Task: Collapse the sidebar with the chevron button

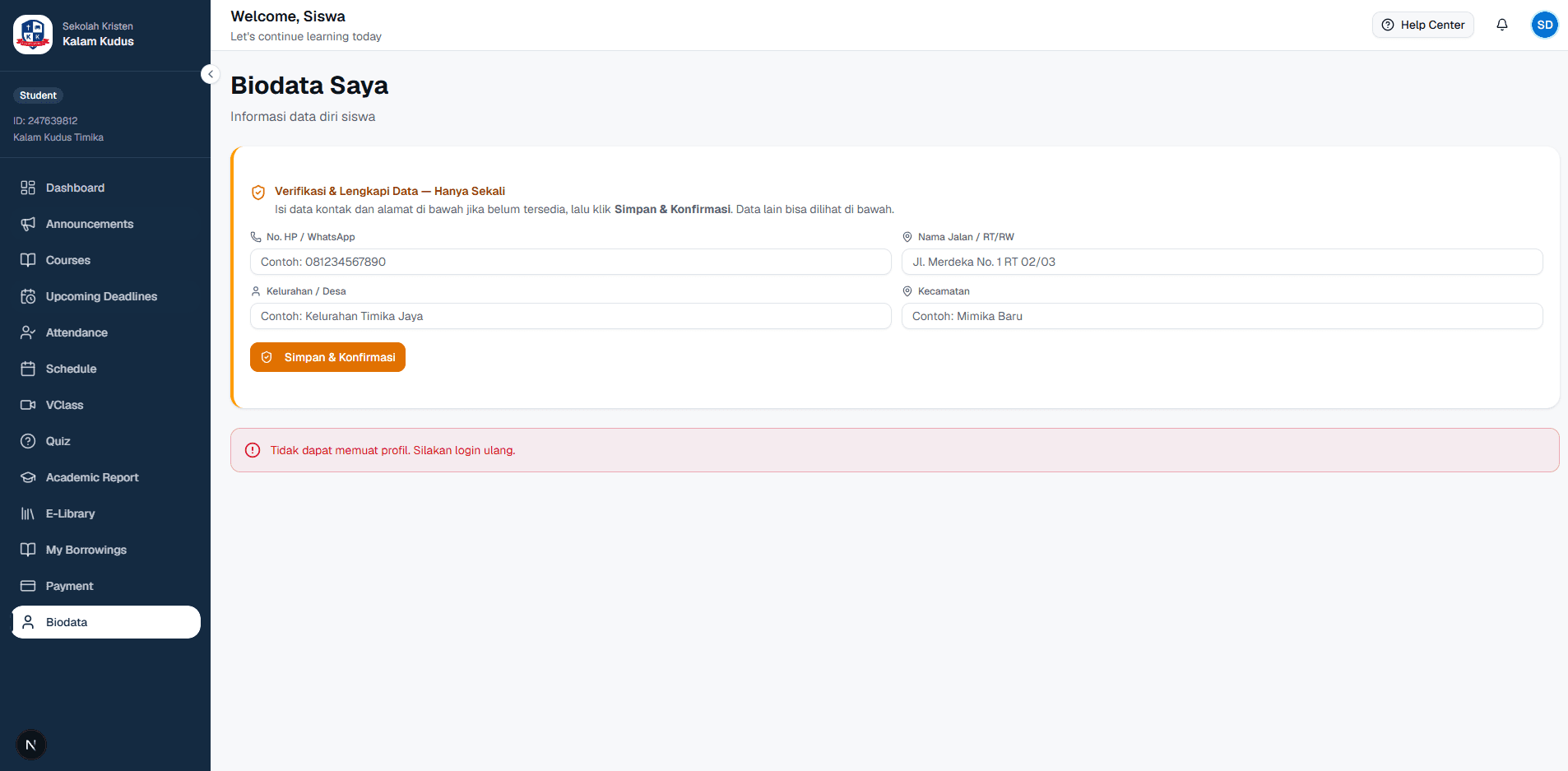Action: point(211,74)
